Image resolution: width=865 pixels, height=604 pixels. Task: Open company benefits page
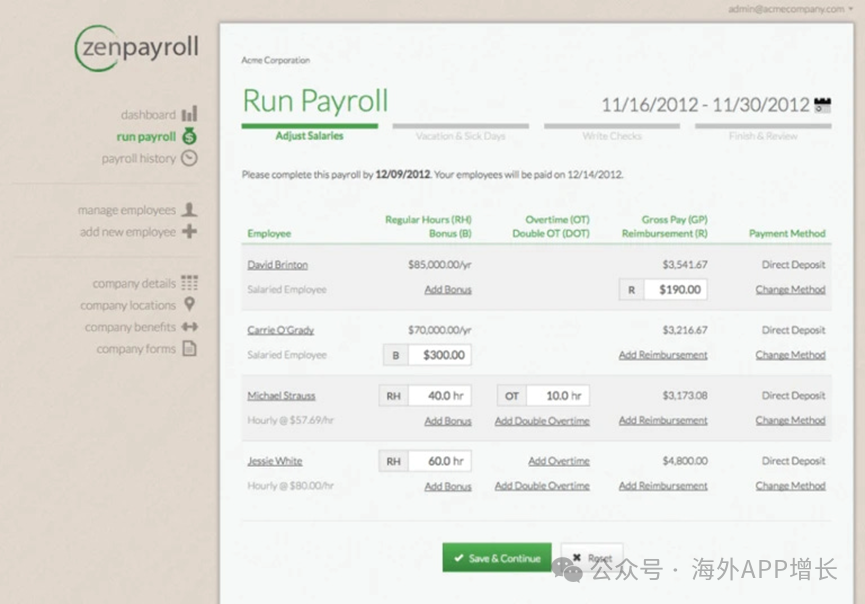coord(130,327)
